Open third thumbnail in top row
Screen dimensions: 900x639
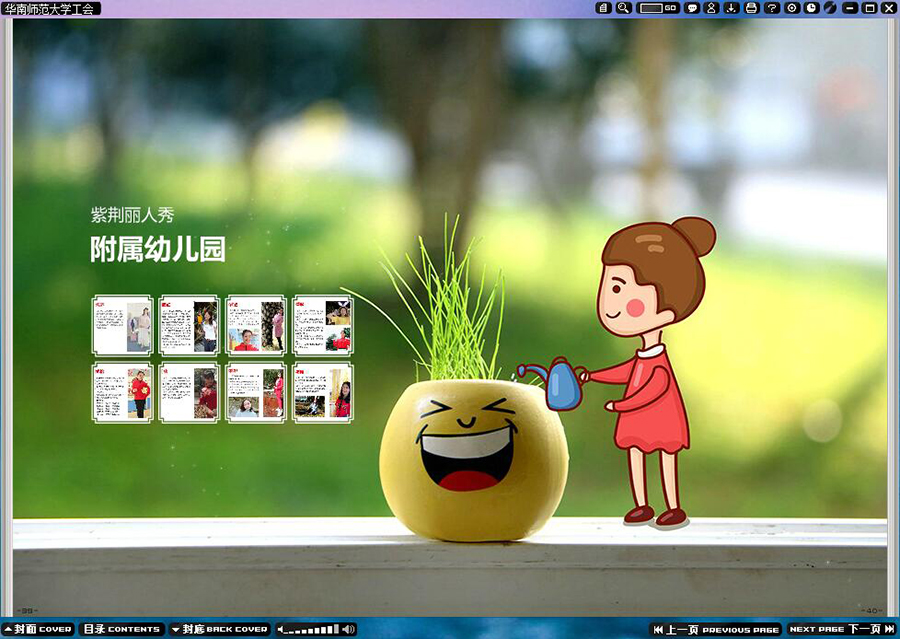[x=256, y=326]
